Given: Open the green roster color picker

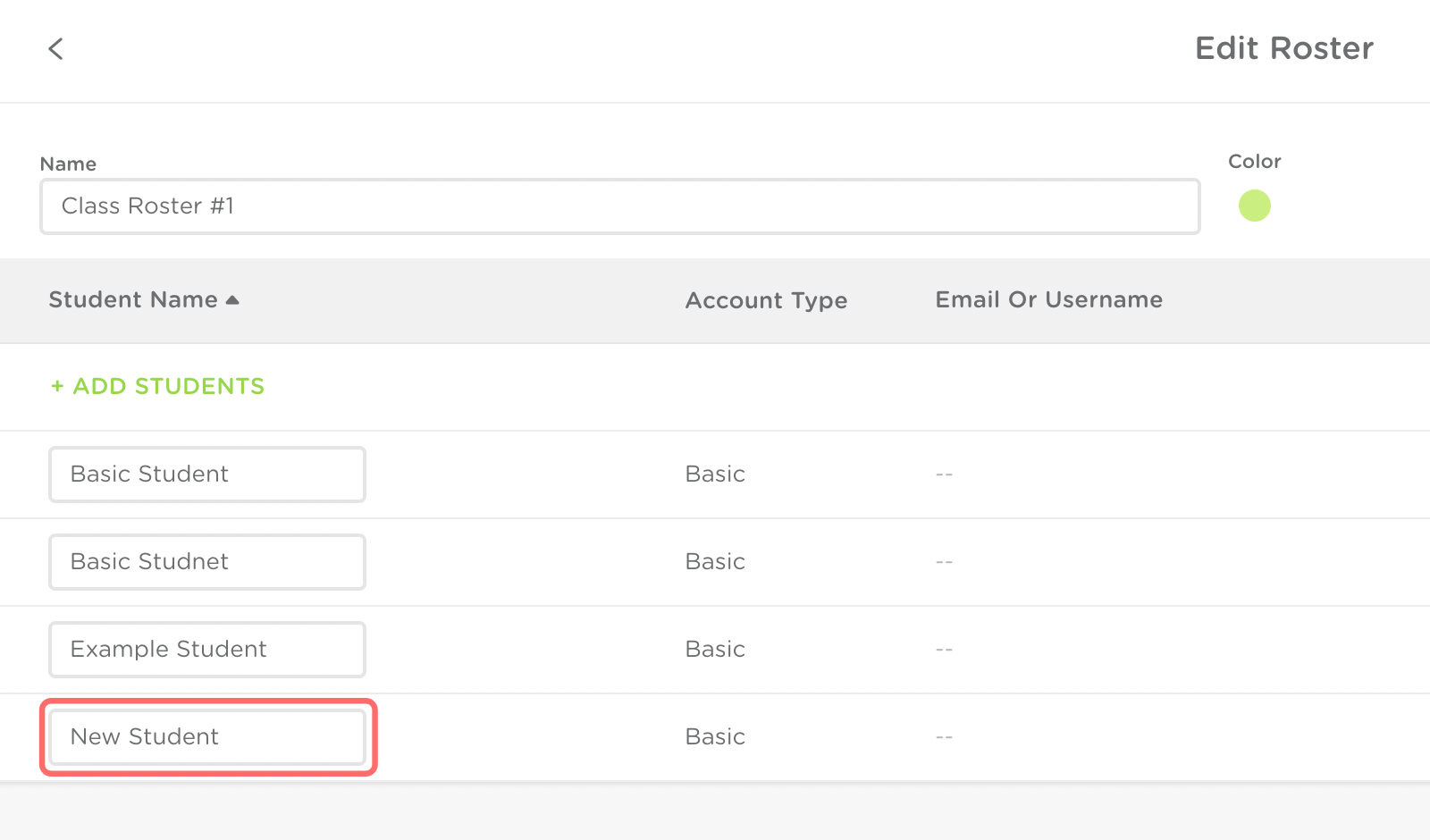Looking at the screenshot, I should coord(1254,206).
